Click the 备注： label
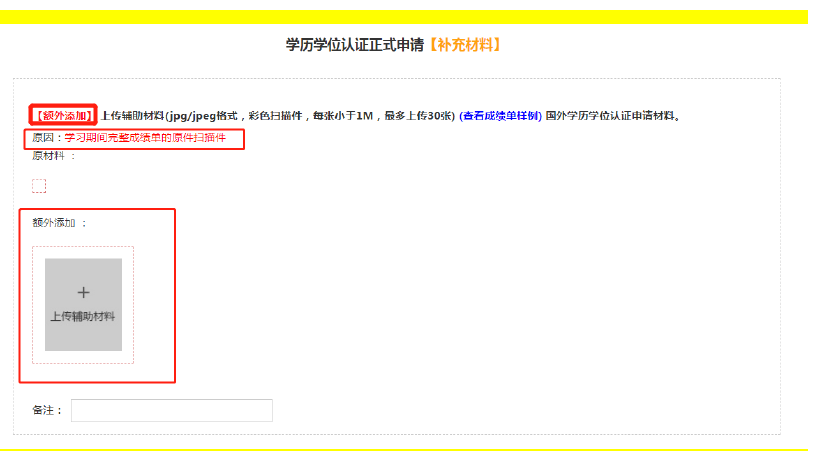The width and height of the screenshot is (831, 451). pos(47,410)
